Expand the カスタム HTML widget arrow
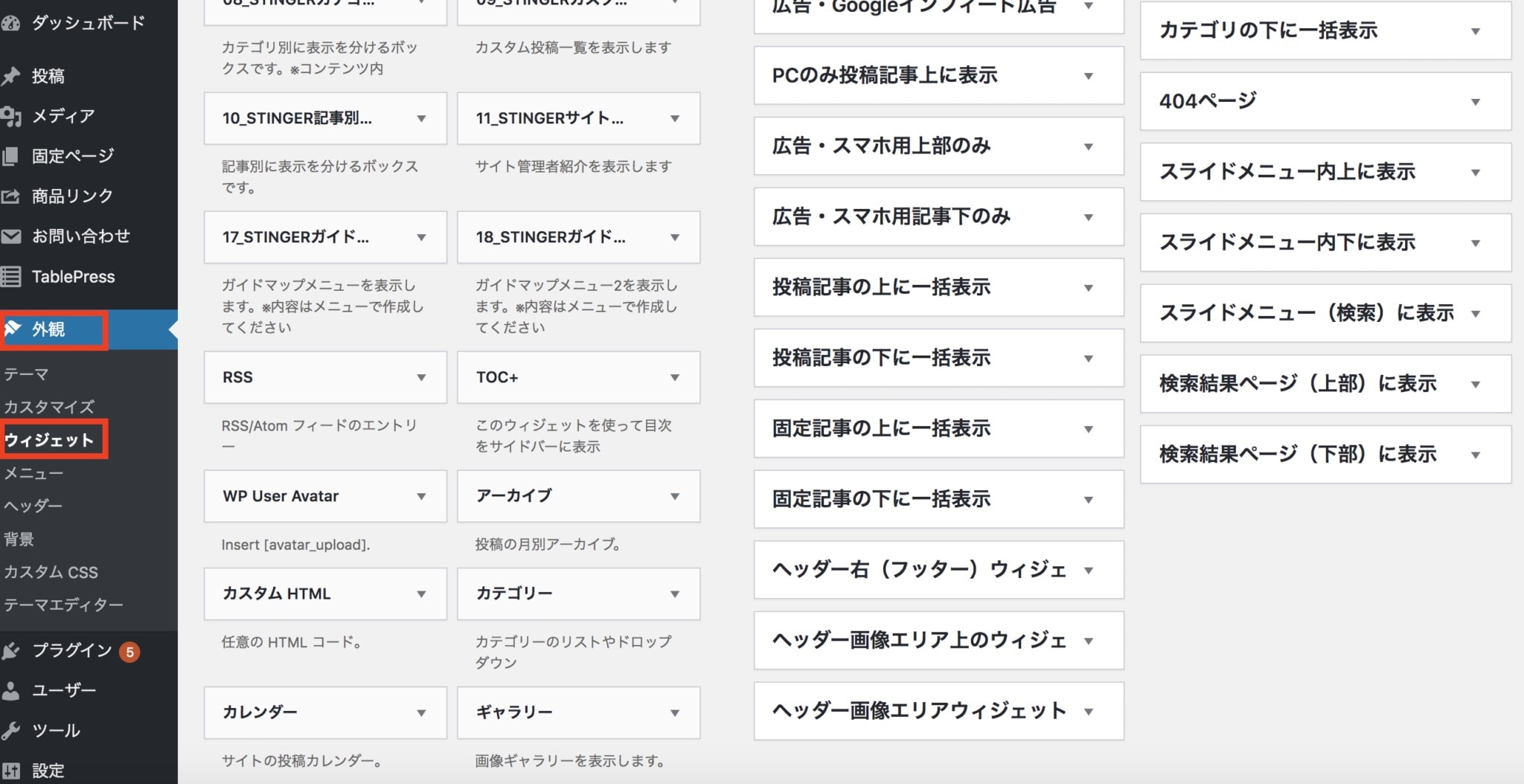Viewport: 1524px width, 784px height. point(421,594)
